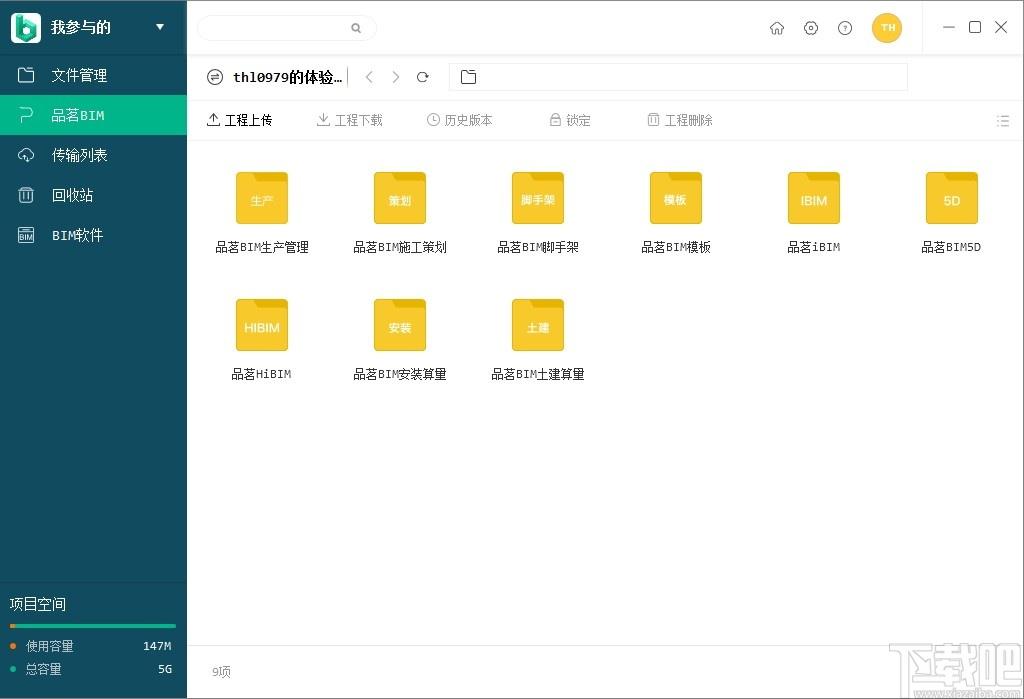Viewport: 1024px width, 699px height.
Task: Navigate forward with right arrow
Action: coord(396,77)
